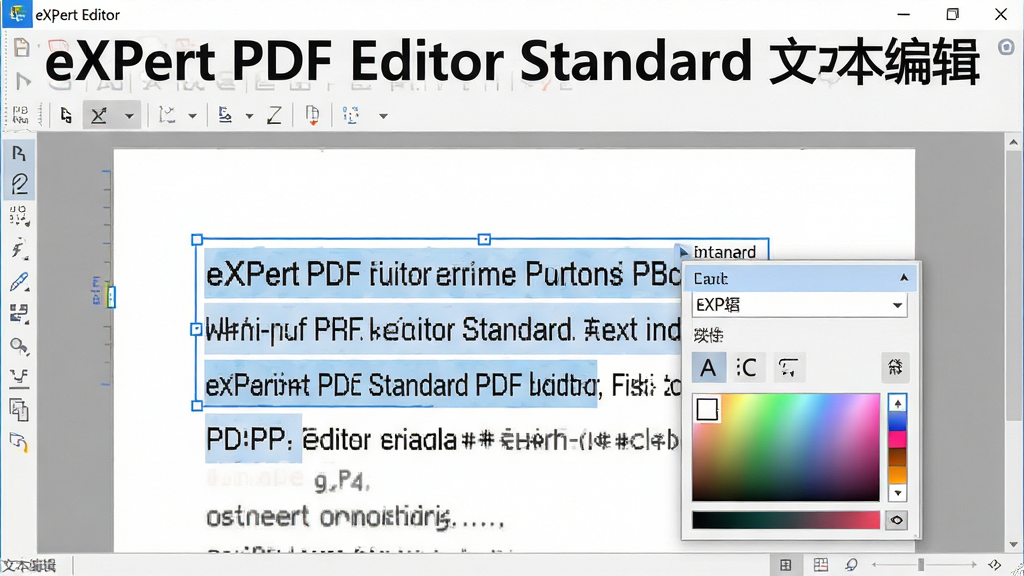This screenshot has width=1024, height=576.
Task: Choose the blue swatch in color strip
Action: (x=898, y=421)
